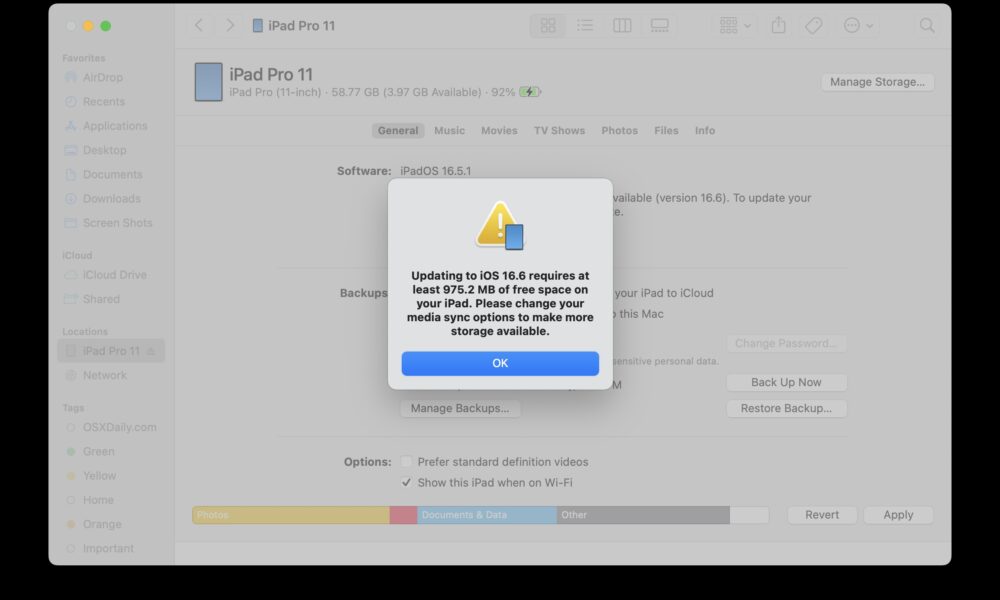Click the Tag toolbar icon
The image size is (1000, 600).
[x=814, y=26]
